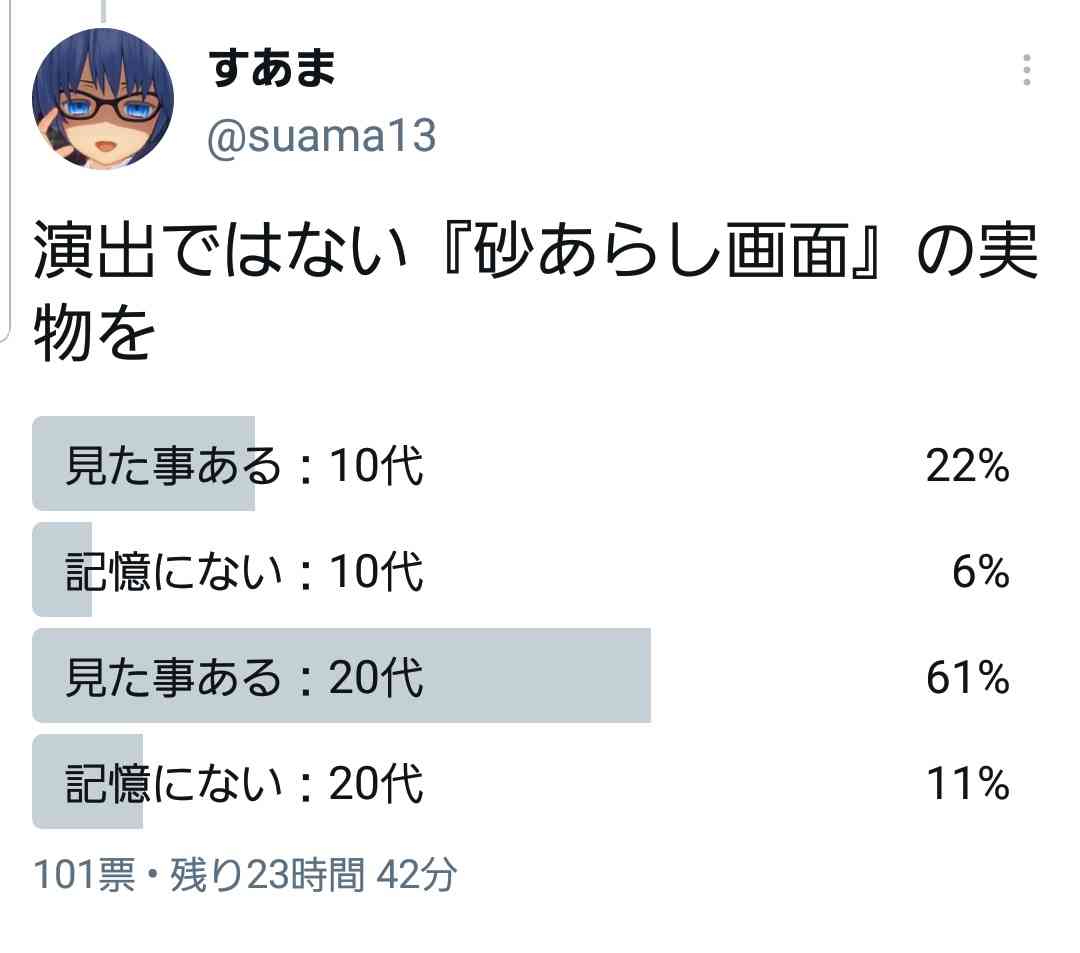Screen dimensions: 1080x953
Task: Click the 残り23時間 42分 remaining time
Action: pos(313,875)
